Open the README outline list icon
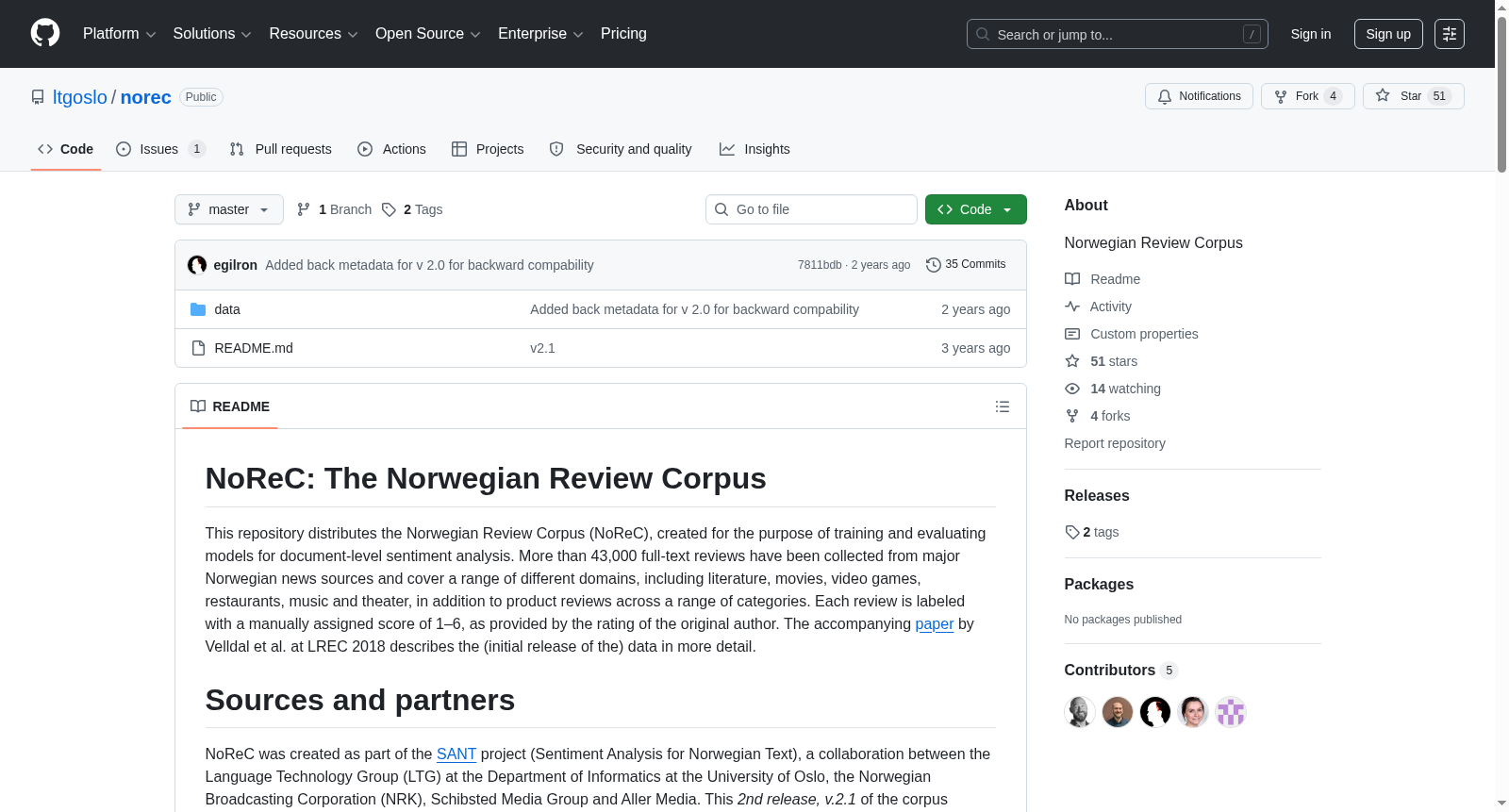1509x812 pixels. coord(1003,406)
